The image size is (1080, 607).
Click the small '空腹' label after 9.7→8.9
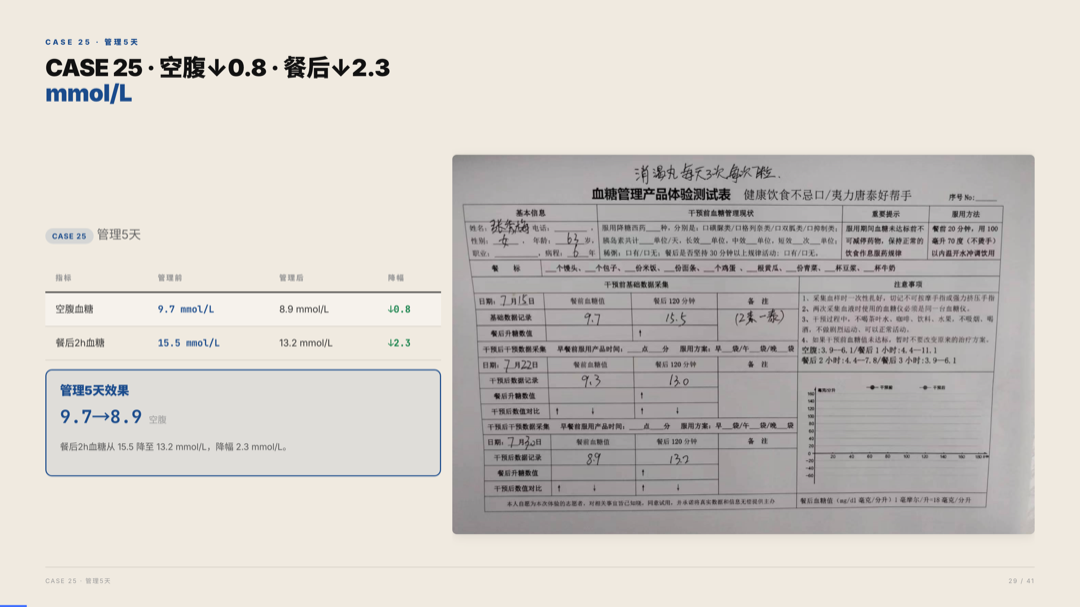tap(158, 420)
